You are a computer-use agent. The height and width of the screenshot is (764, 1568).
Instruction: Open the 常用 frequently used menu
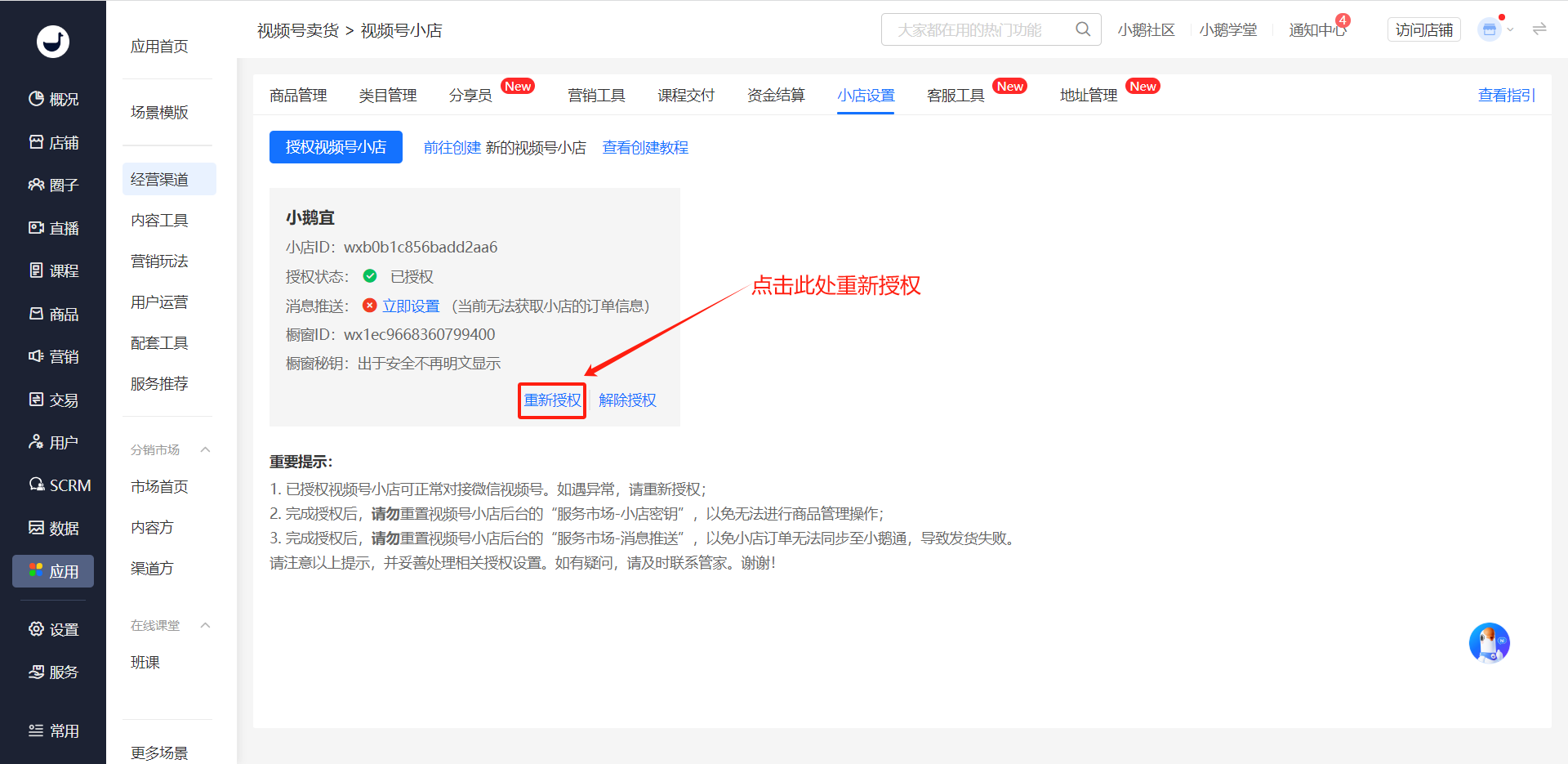click(53, 730)
